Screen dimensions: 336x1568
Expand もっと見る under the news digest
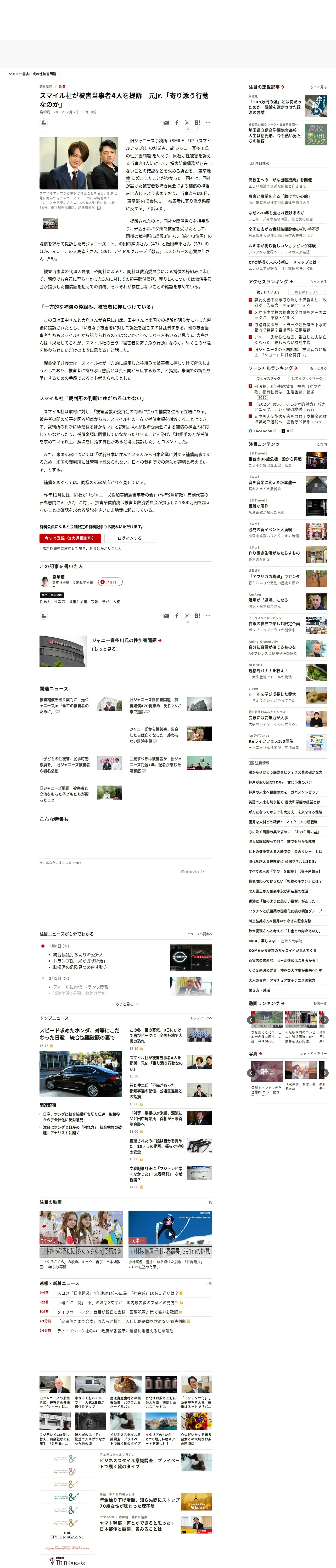(x=127, y=1004)
